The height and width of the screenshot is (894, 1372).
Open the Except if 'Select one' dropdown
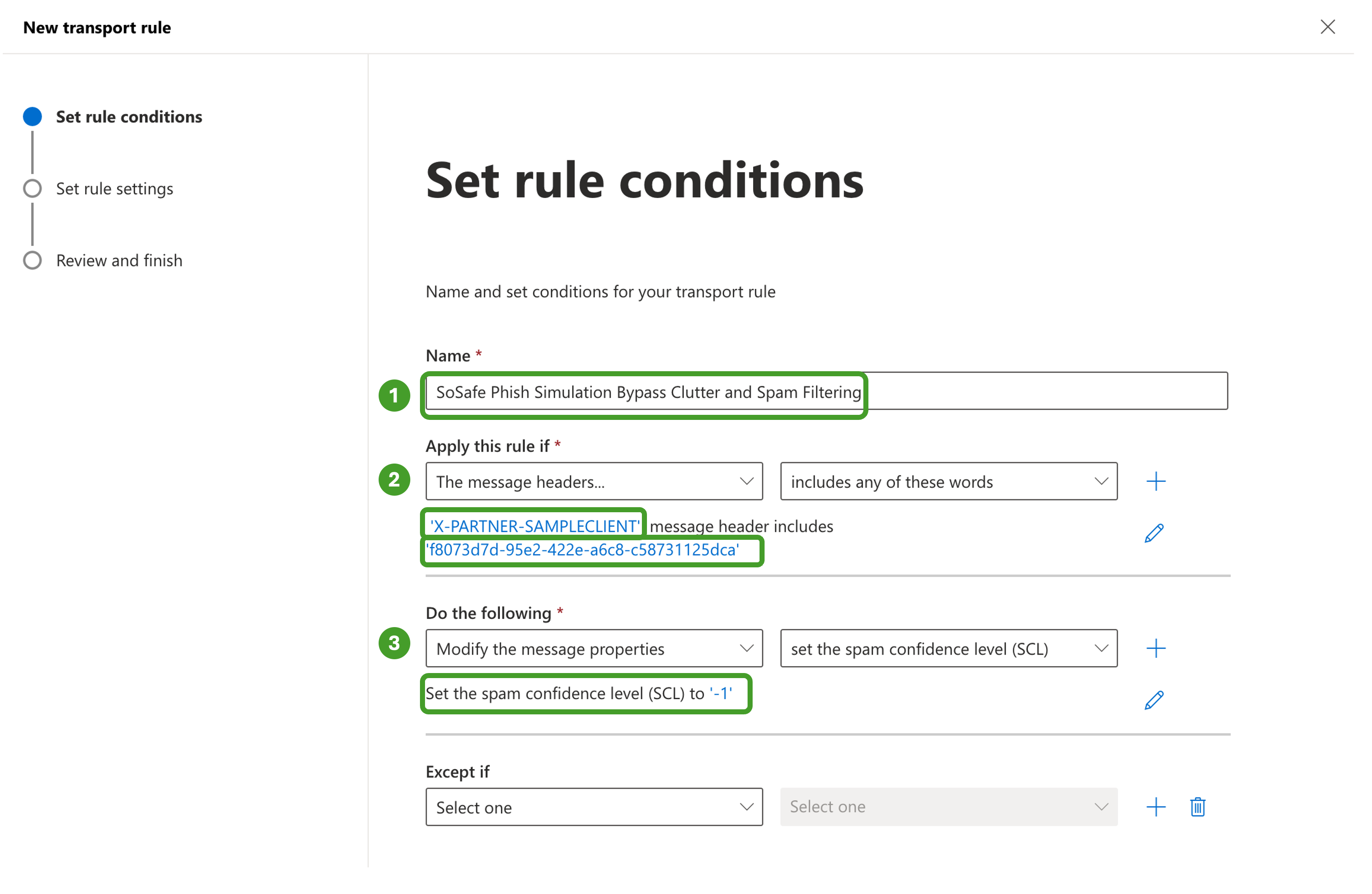tap(594, 806)
